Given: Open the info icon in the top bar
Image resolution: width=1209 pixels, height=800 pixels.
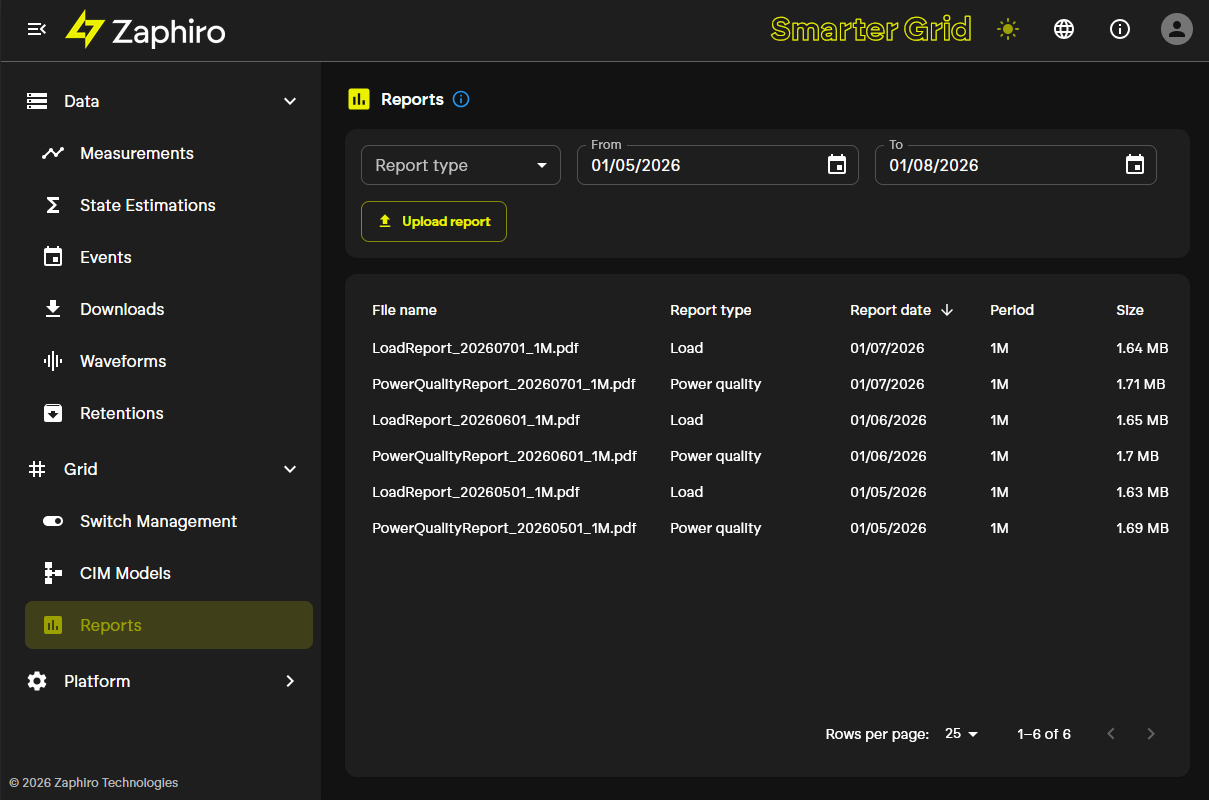Looking at the screenshot, I should click(1120, 29).
